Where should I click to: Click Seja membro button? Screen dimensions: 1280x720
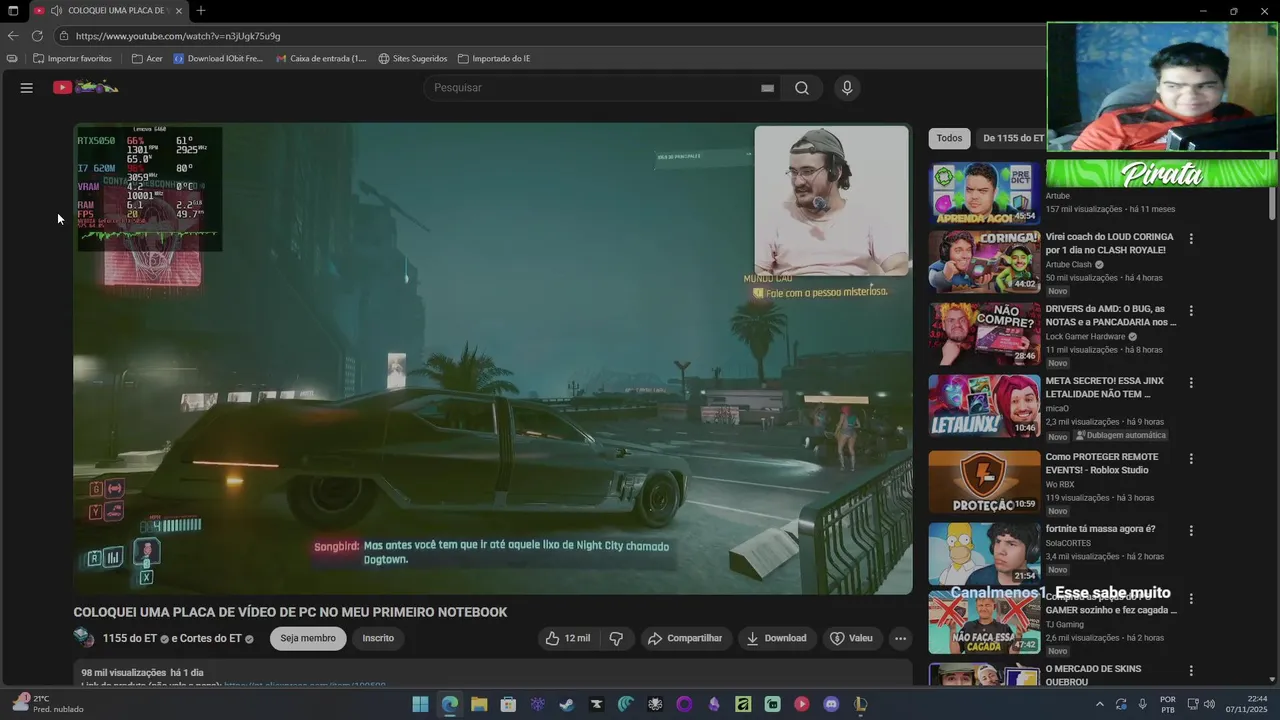click(x=308, y=638)
